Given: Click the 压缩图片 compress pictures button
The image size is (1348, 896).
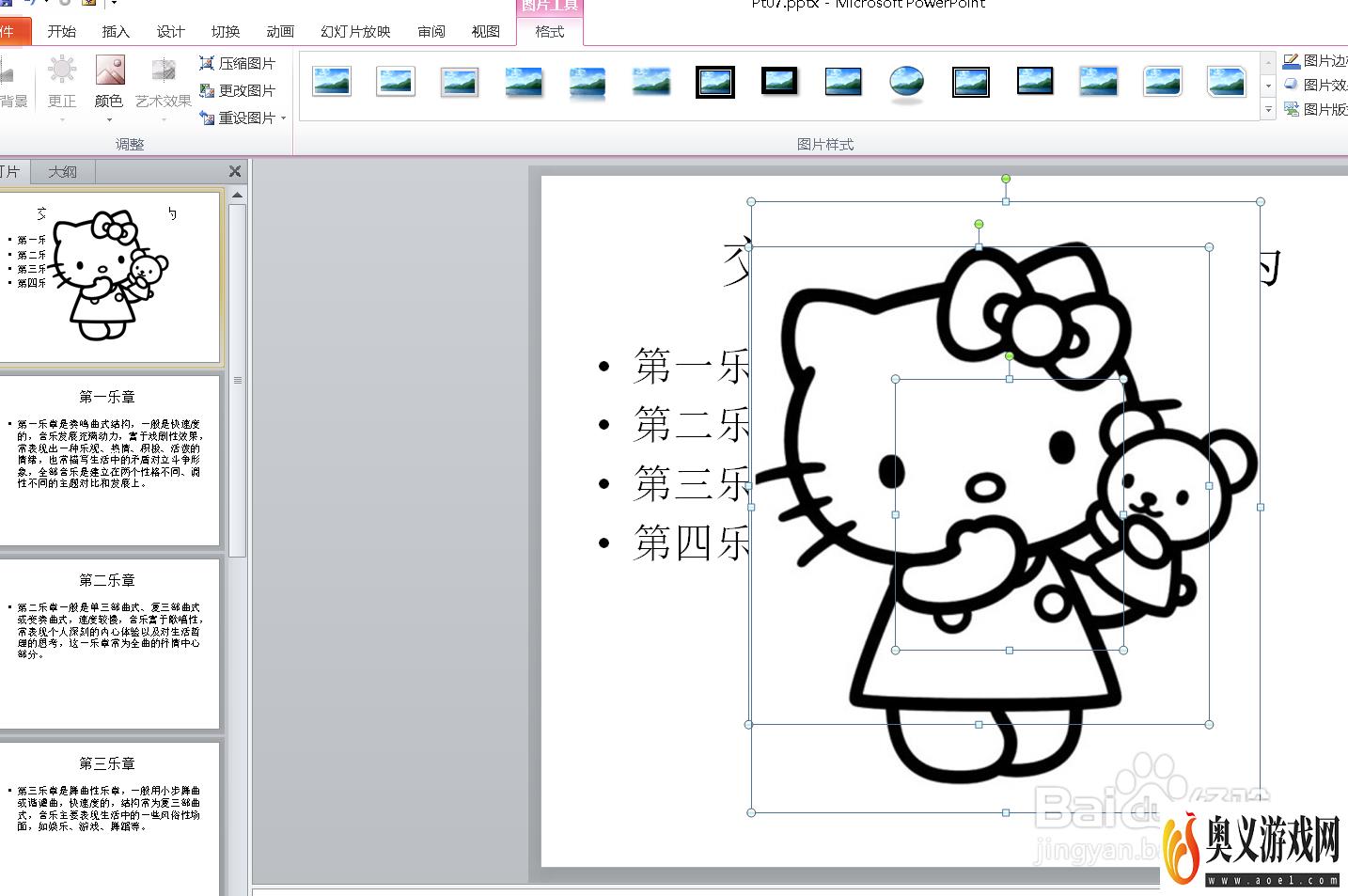Looking at the screenshot, I should (x=238, y=63).
